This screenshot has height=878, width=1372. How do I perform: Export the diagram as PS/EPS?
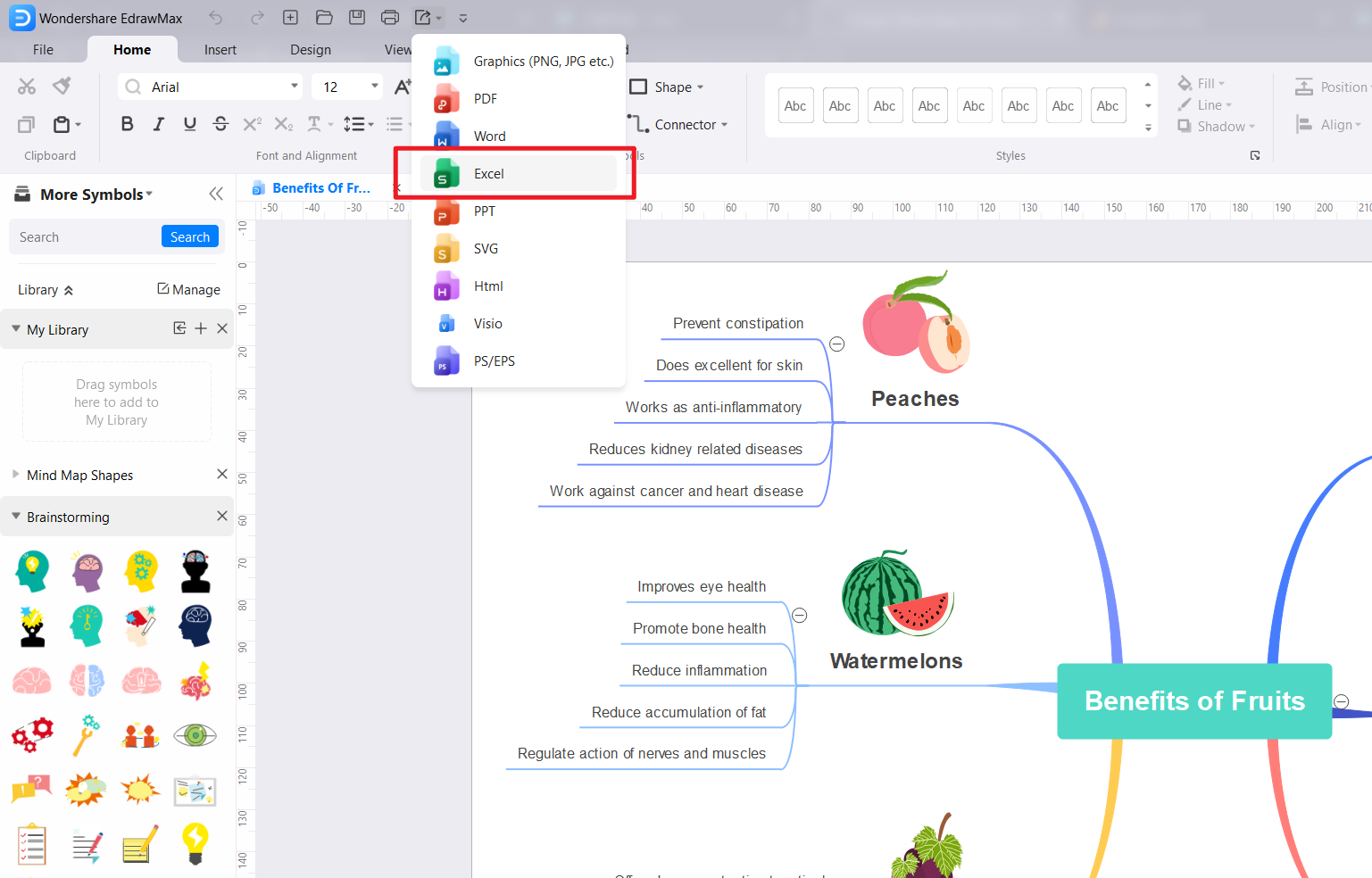click(519, 361)
